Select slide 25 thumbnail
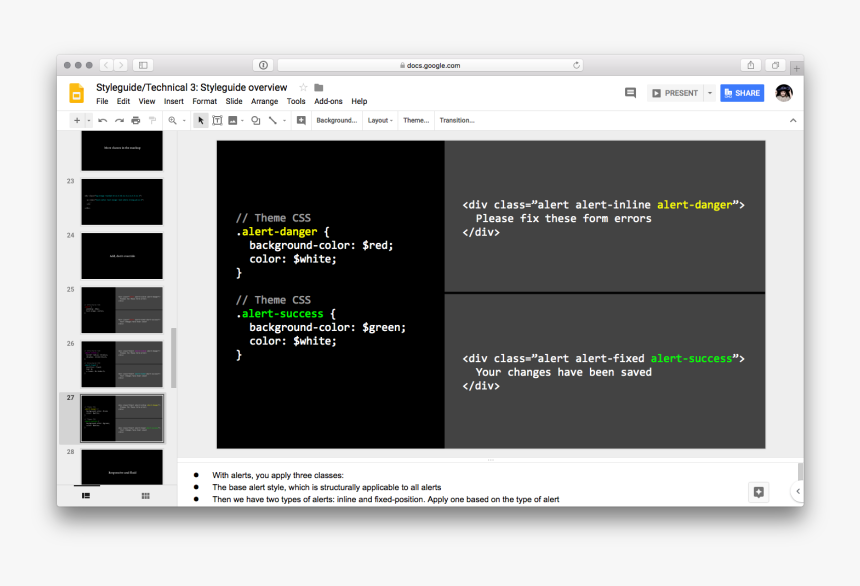 coord(121,310)
